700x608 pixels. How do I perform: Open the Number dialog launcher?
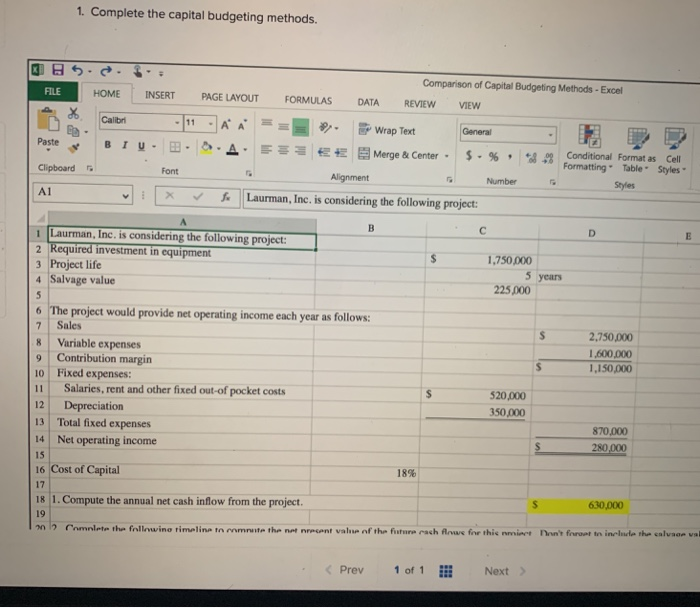tap(553, 182)
